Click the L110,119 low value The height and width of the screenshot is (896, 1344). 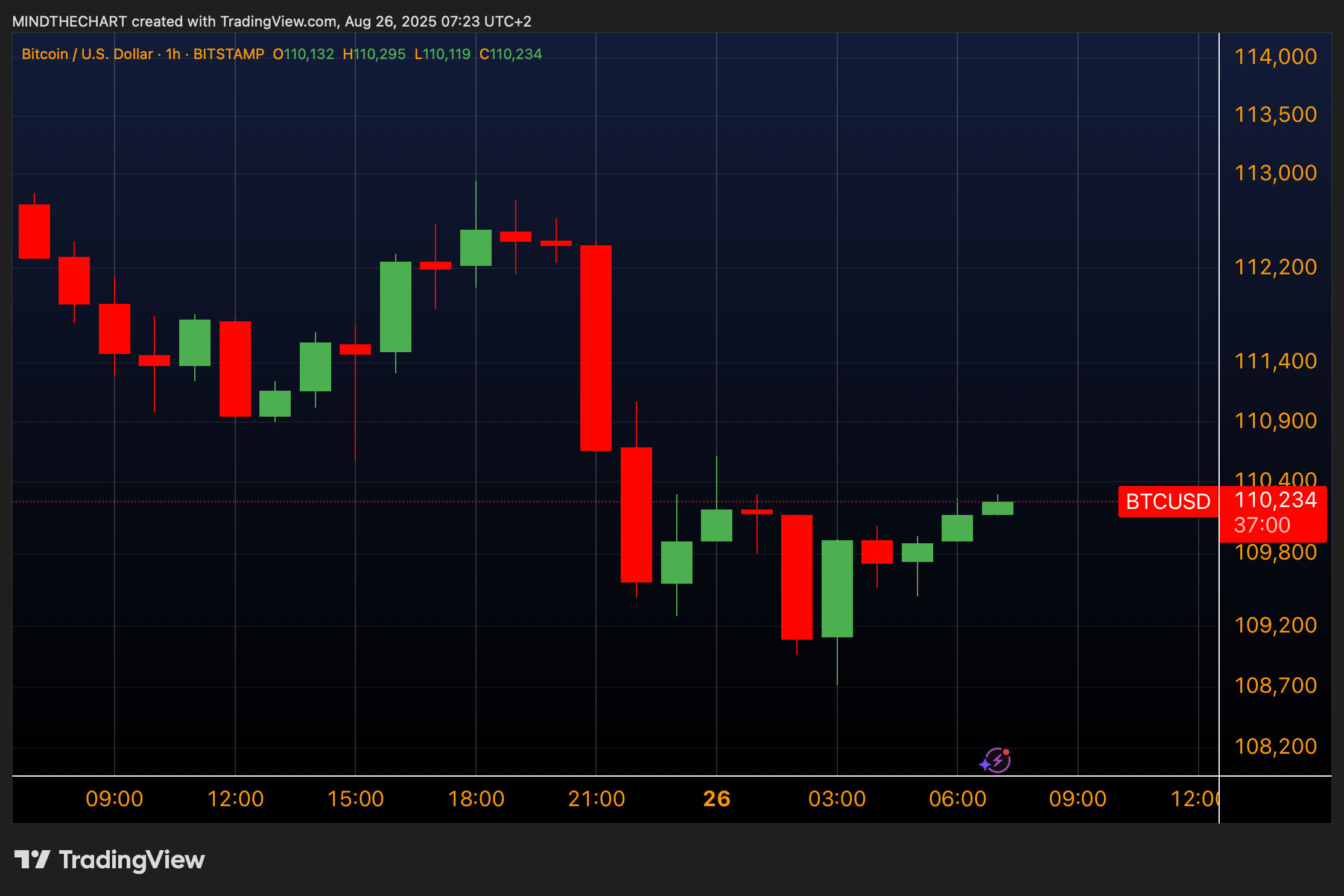click(442, 54)
